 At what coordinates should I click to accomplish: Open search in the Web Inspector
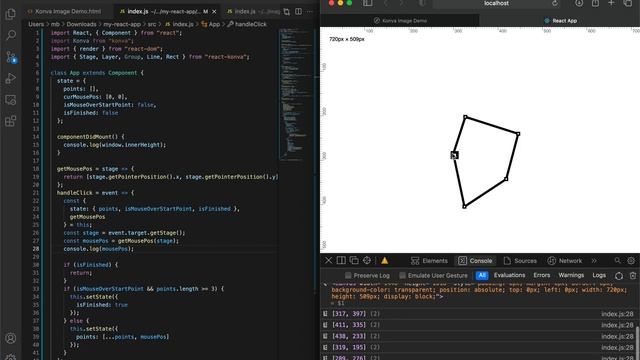[x=618, y=260]
